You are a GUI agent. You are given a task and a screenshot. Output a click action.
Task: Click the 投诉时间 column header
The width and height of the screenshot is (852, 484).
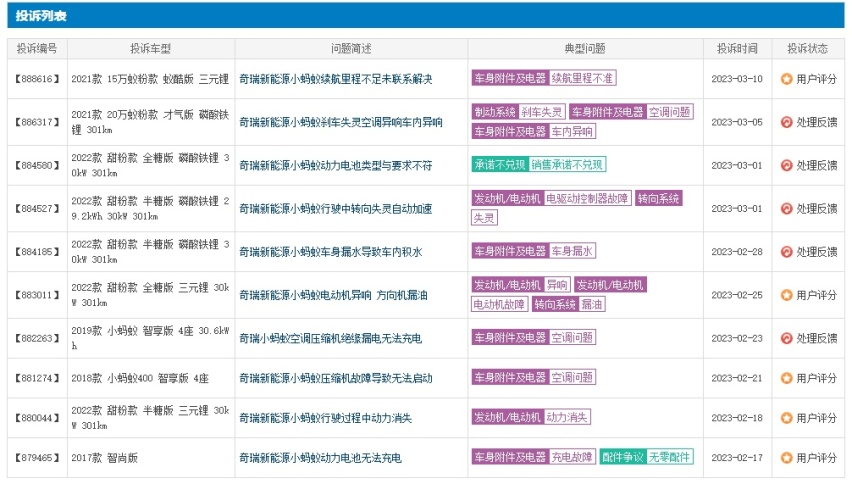(737, 48)
